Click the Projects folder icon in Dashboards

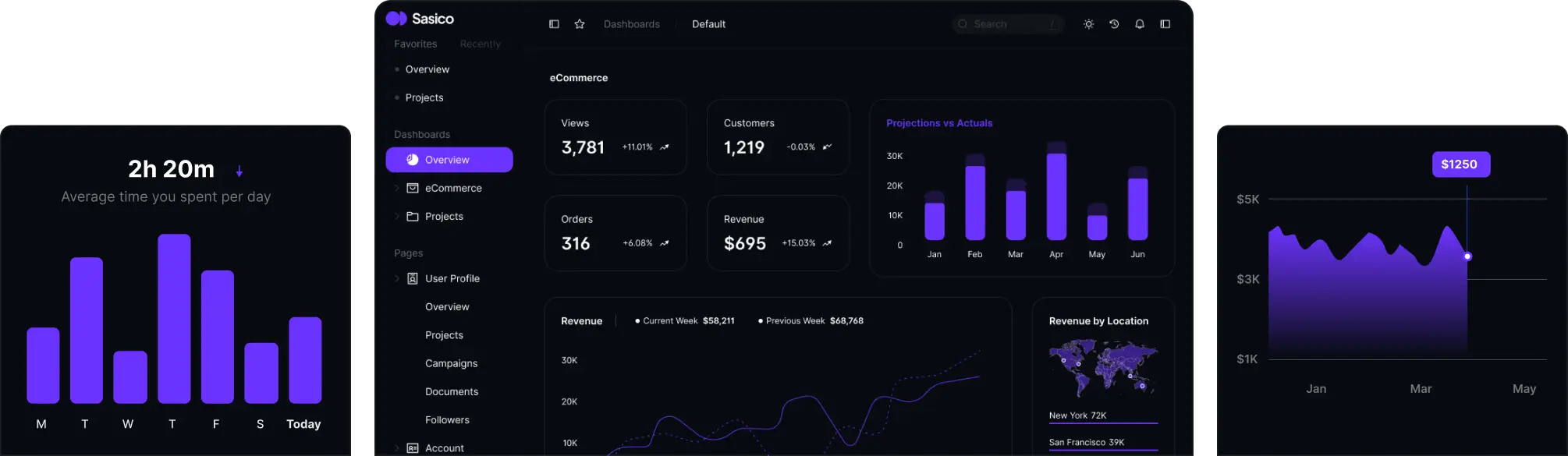(413, 217)
